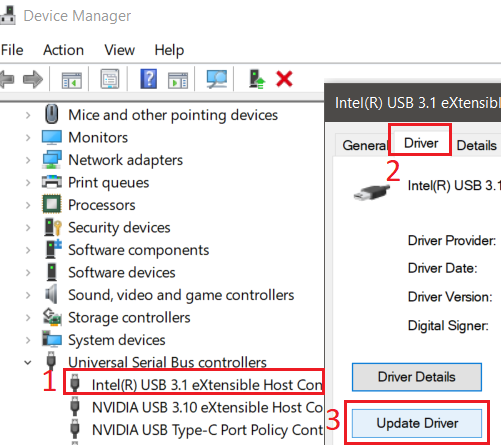Expand Mice and other pointing devices

pos(28,115)
